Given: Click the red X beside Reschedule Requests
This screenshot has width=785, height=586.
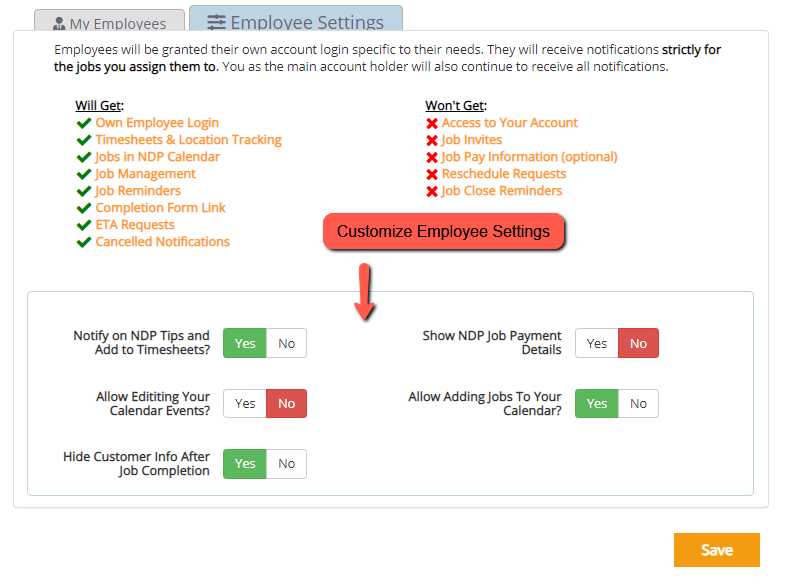Looking at the screenshot, I should (432, 174).
